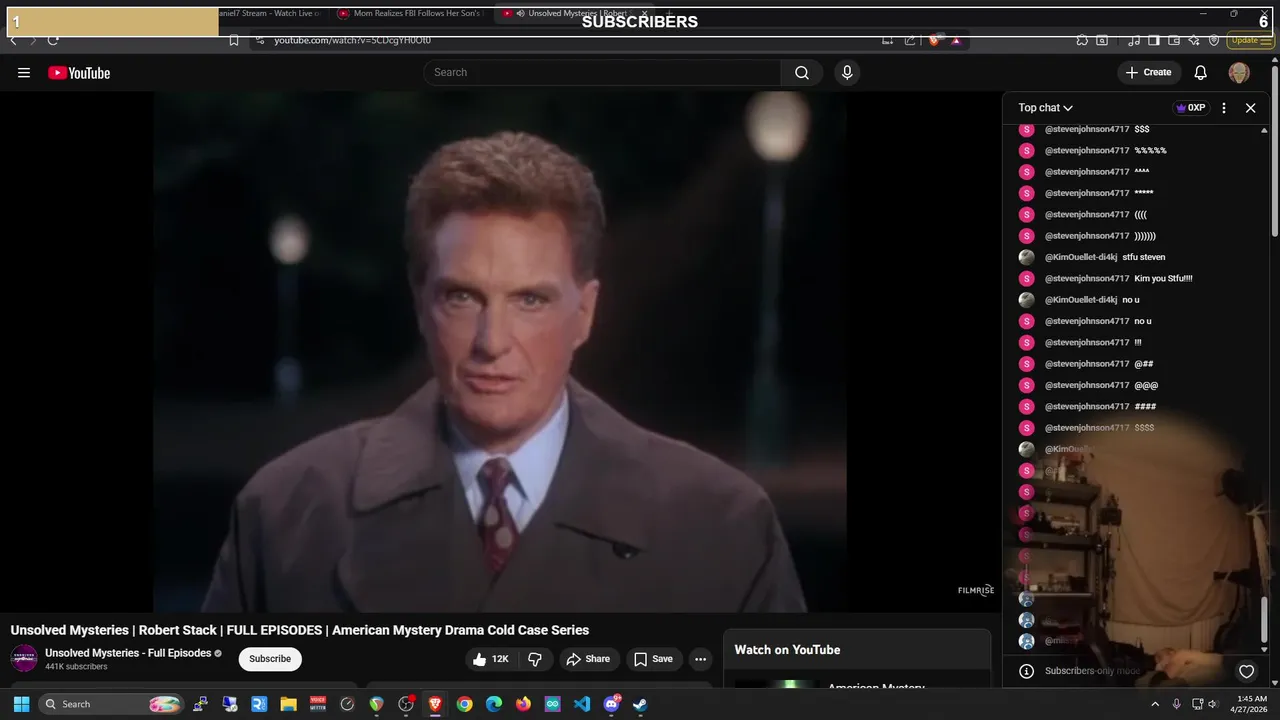Click the chat scrollbar thumb
This screenshot has width=1280, height=720.
(x=1265, y=620)
